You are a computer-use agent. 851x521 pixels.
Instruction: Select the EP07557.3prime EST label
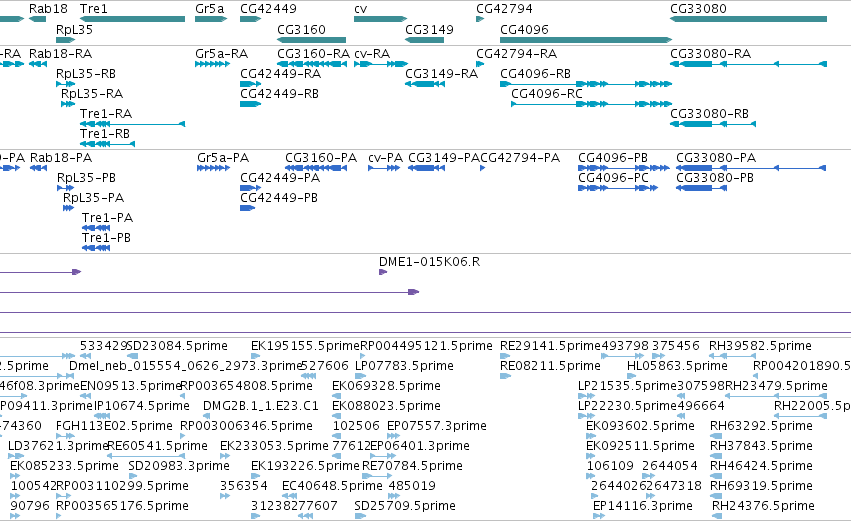tap(437, 427)
